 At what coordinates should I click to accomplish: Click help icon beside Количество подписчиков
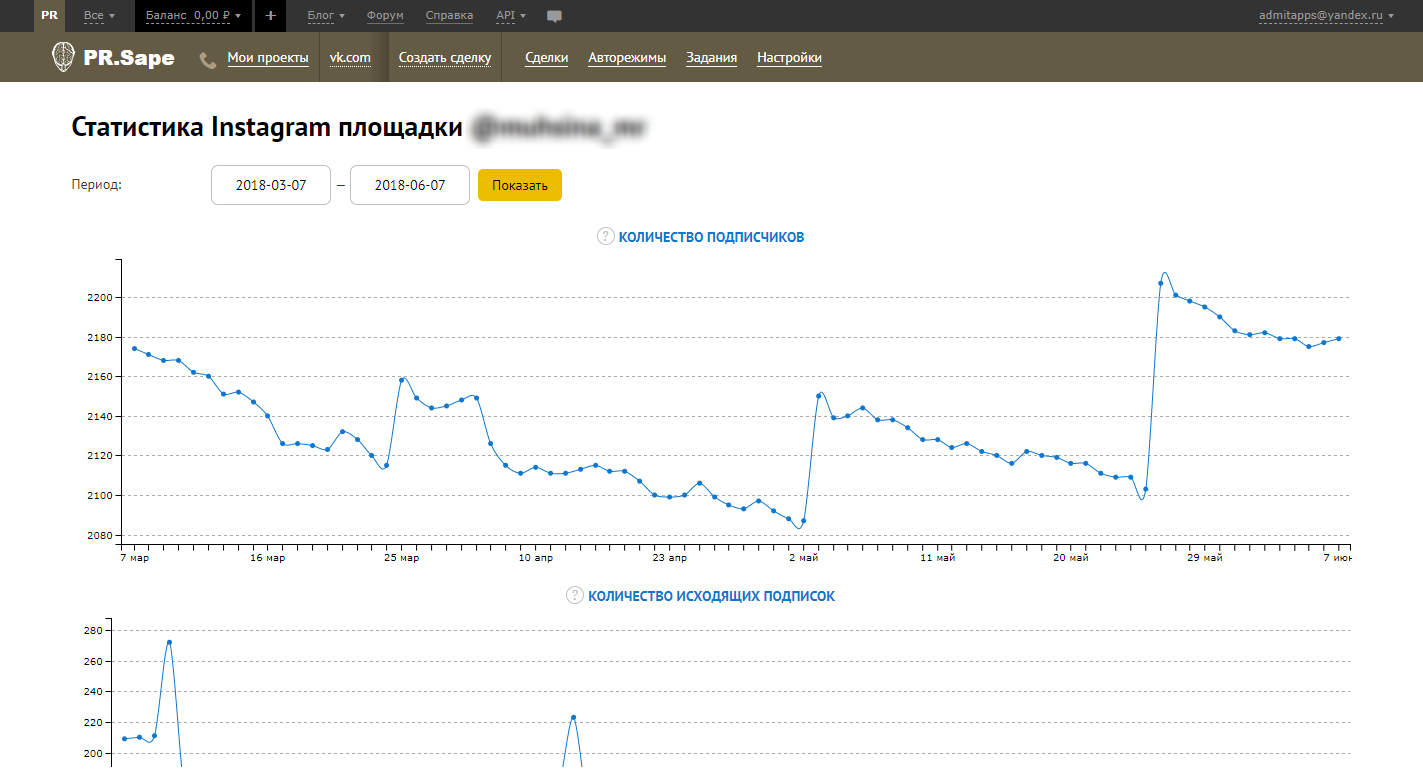pos(605,237)
